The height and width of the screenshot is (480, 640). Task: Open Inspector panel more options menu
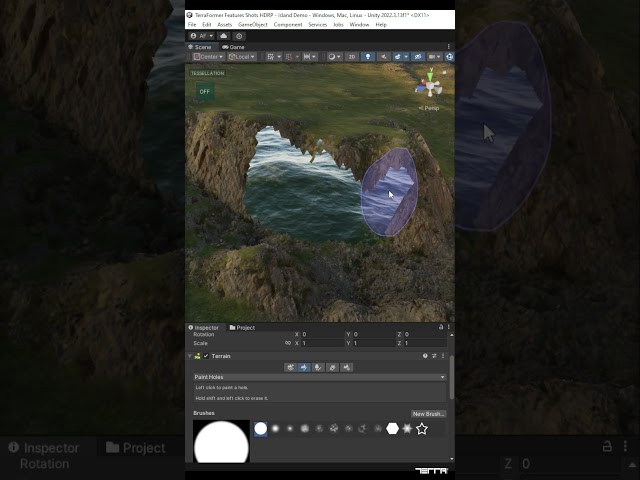pos(449,327)
